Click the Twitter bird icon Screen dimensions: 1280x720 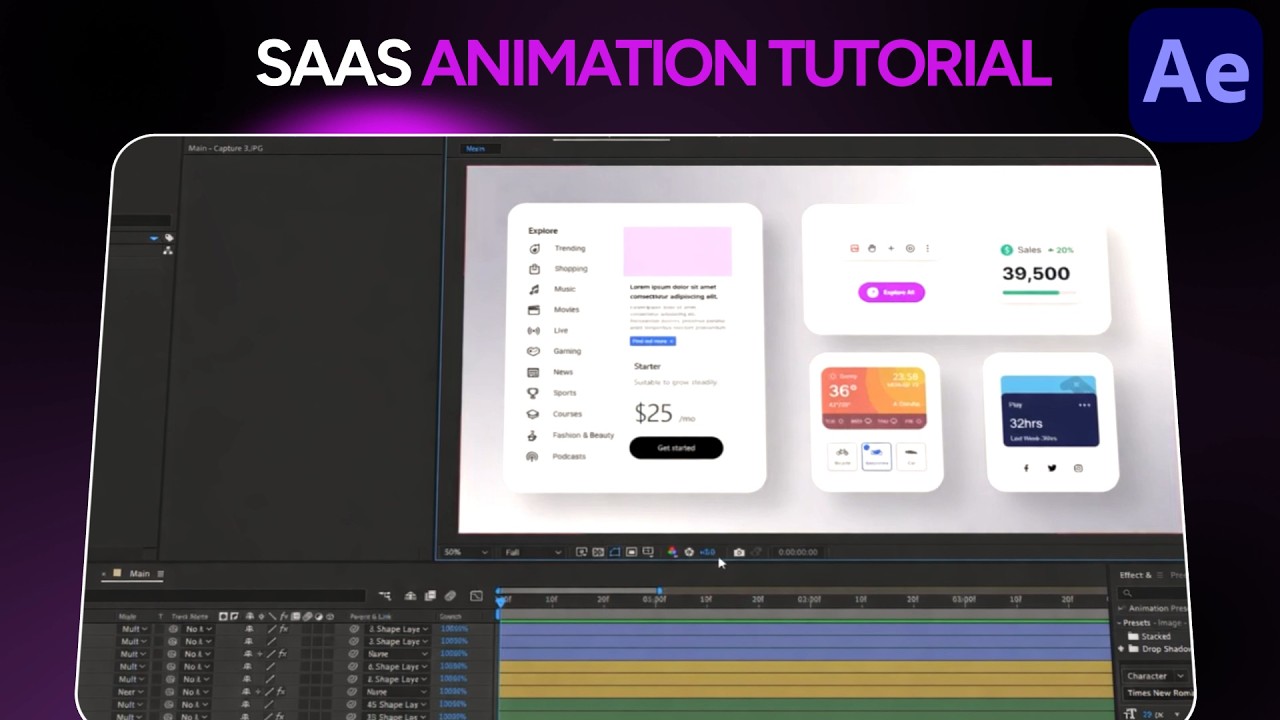pyautogui.click(x=1052, y=467)
